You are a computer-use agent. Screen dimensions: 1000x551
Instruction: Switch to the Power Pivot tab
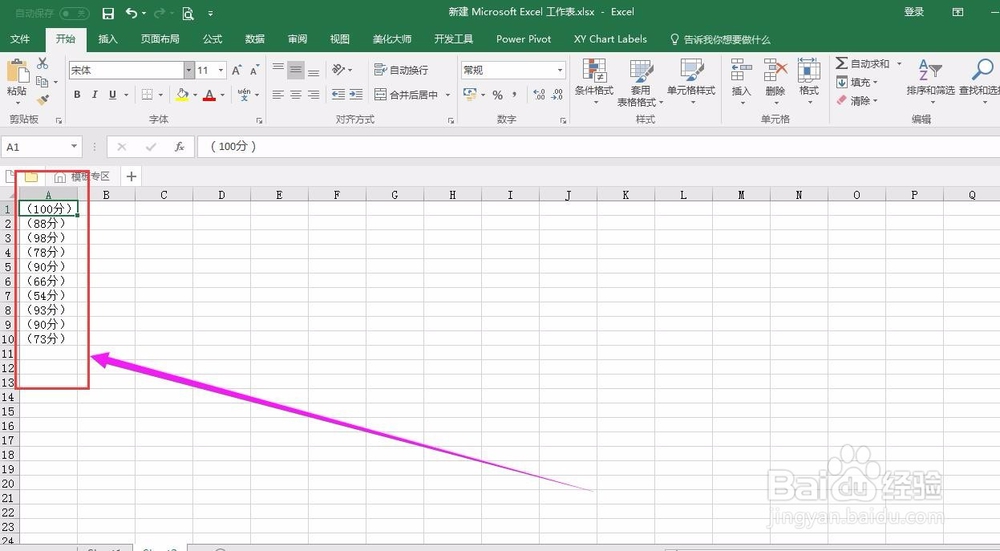(x=524, y=39)
